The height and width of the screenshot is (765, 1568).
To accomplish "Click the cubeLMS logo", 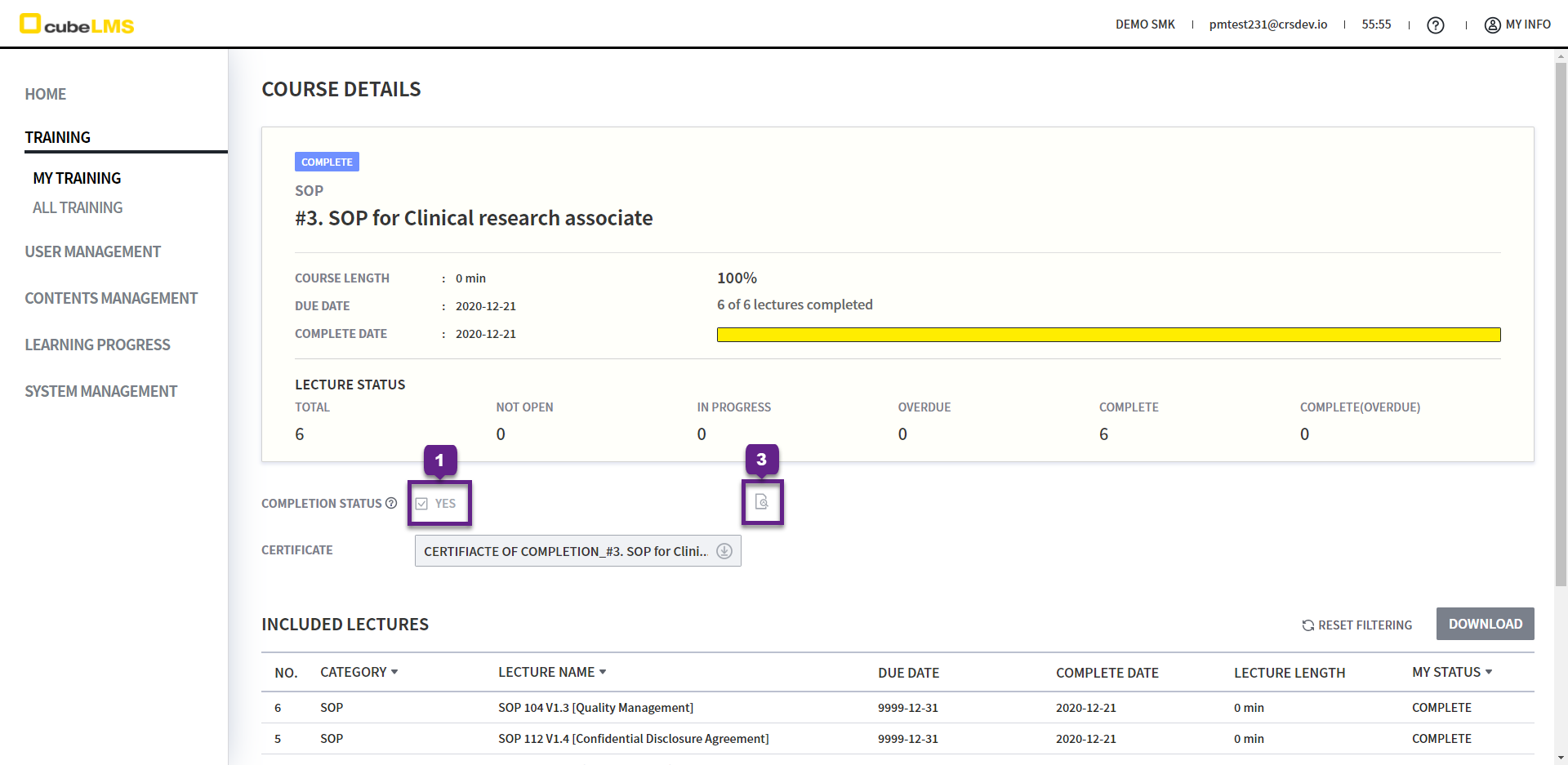I will click(x=77, y=24).
